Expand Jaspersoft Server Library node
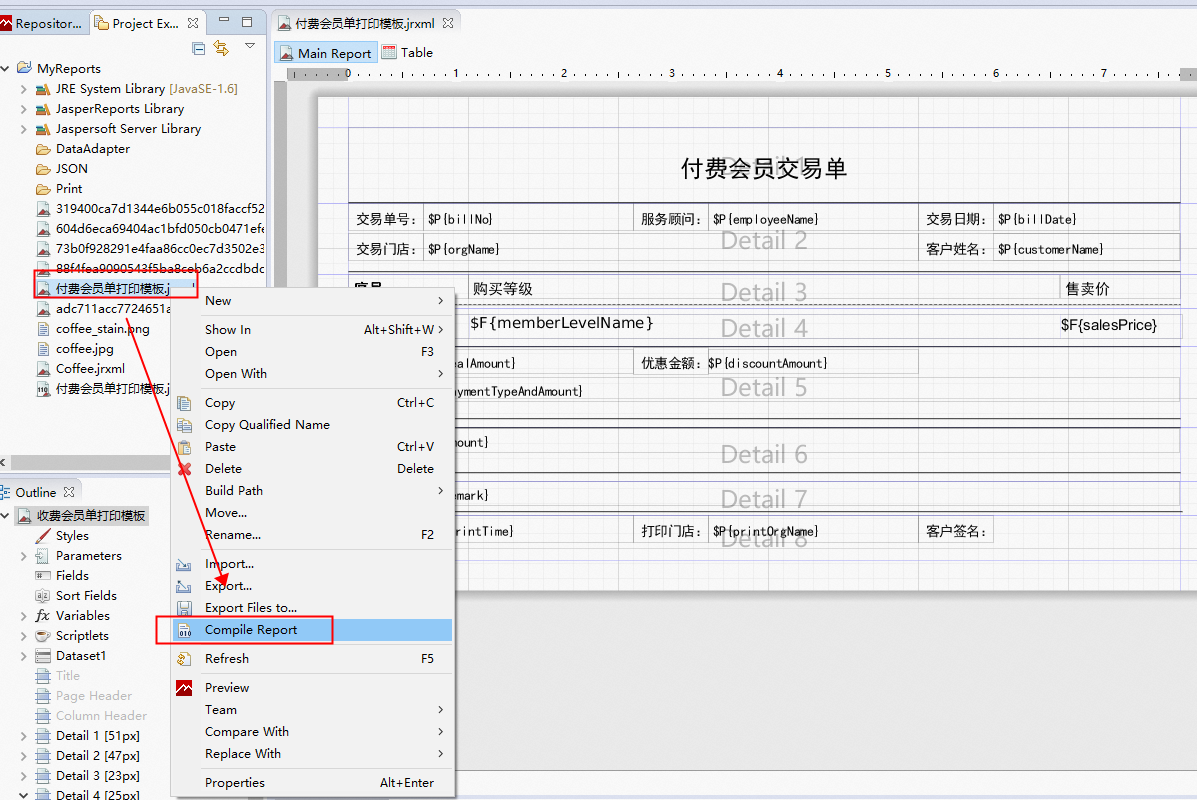This screenshot has width=1197, height=800. click(x=24, y=129)
